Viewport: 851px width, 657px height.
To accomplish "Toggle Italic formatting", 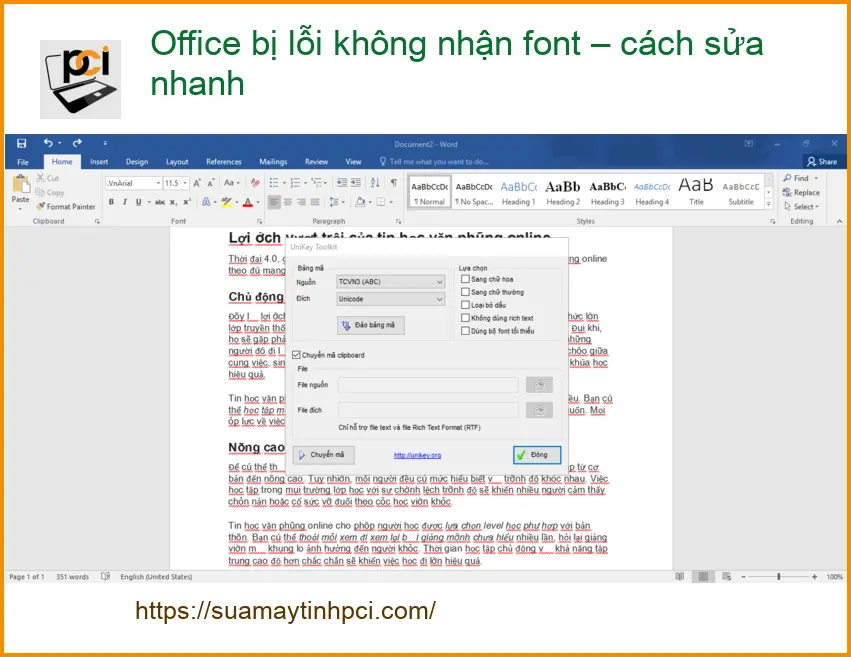I will [x=125, y=202].
